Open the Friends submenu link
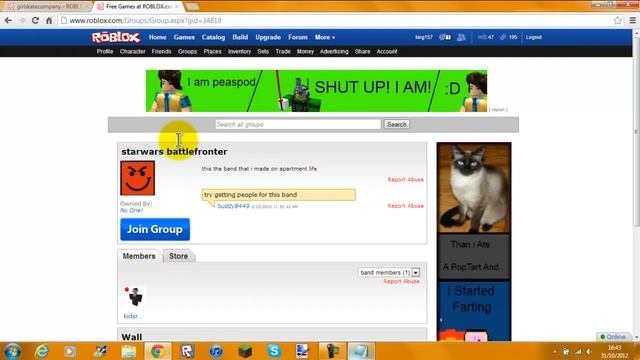640x360 pixels. tap(162, 51)
